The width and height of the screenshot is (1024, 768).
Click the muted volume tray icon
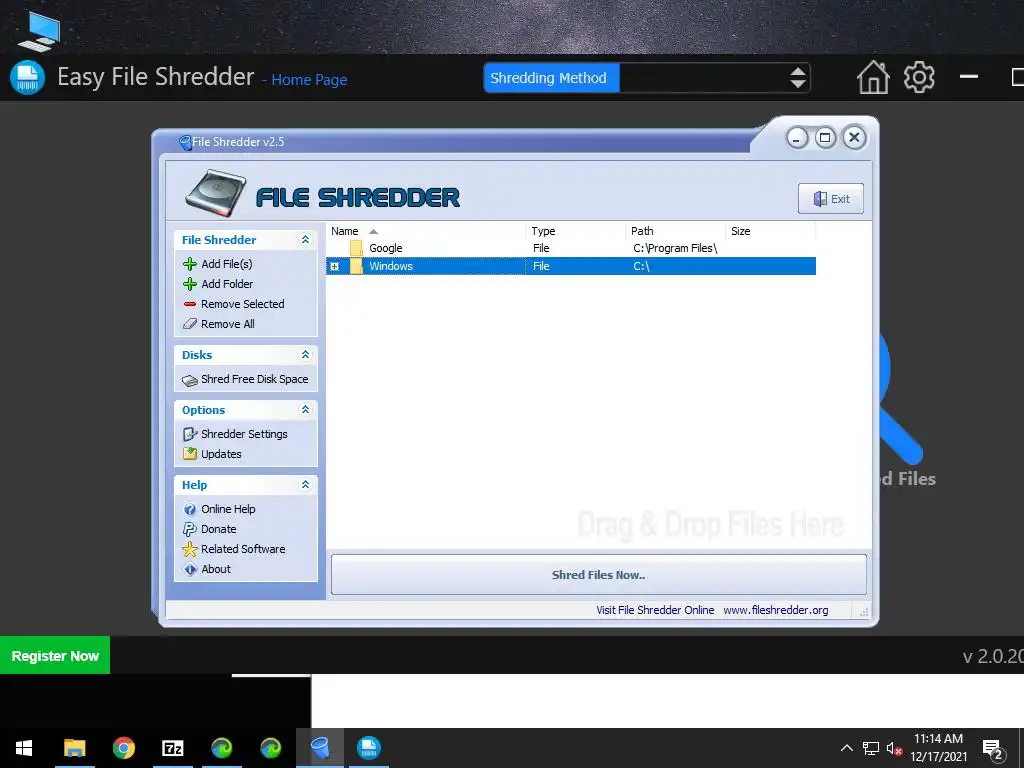click(x=895, y=748)
